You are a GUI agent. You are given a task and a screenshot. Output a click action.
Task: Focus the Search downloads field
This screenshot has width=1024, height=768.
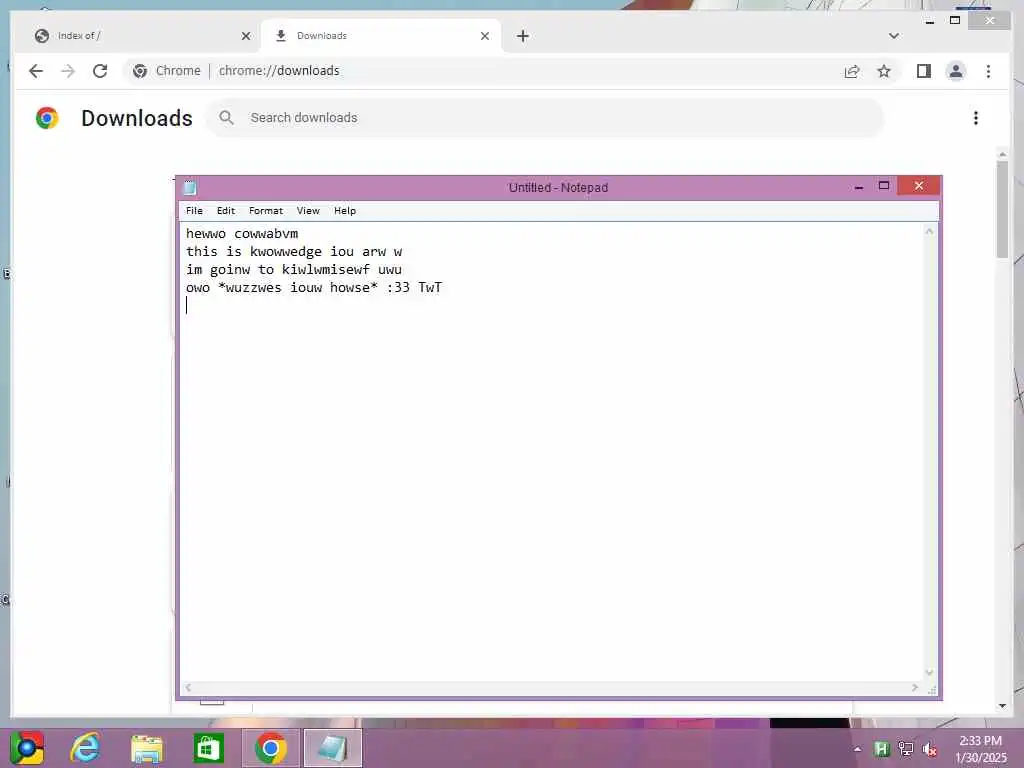pos(545,118)
